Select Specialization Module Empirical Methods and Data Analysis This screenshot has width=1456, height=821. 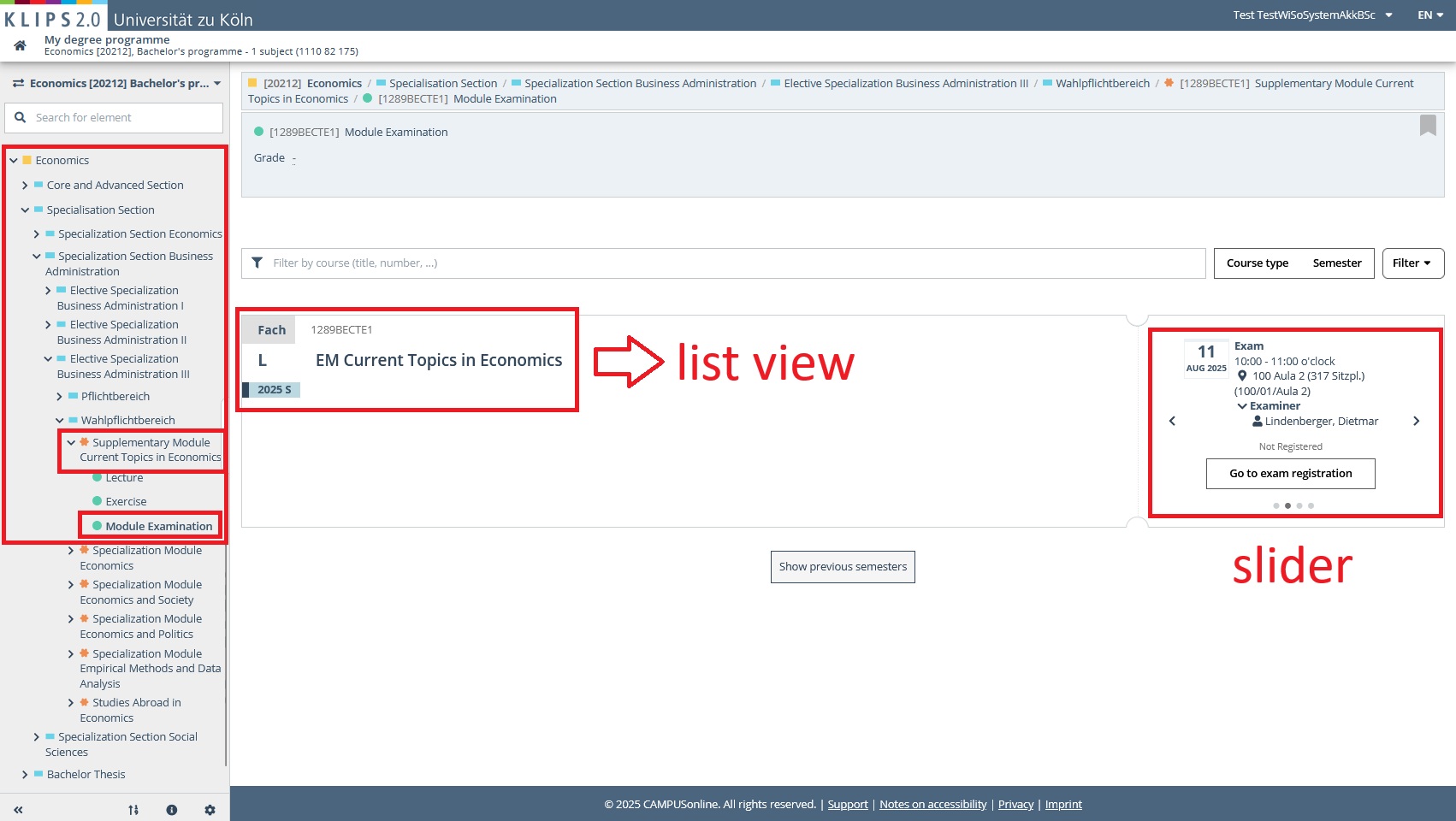pyautogui.click(x=150, y=669)
